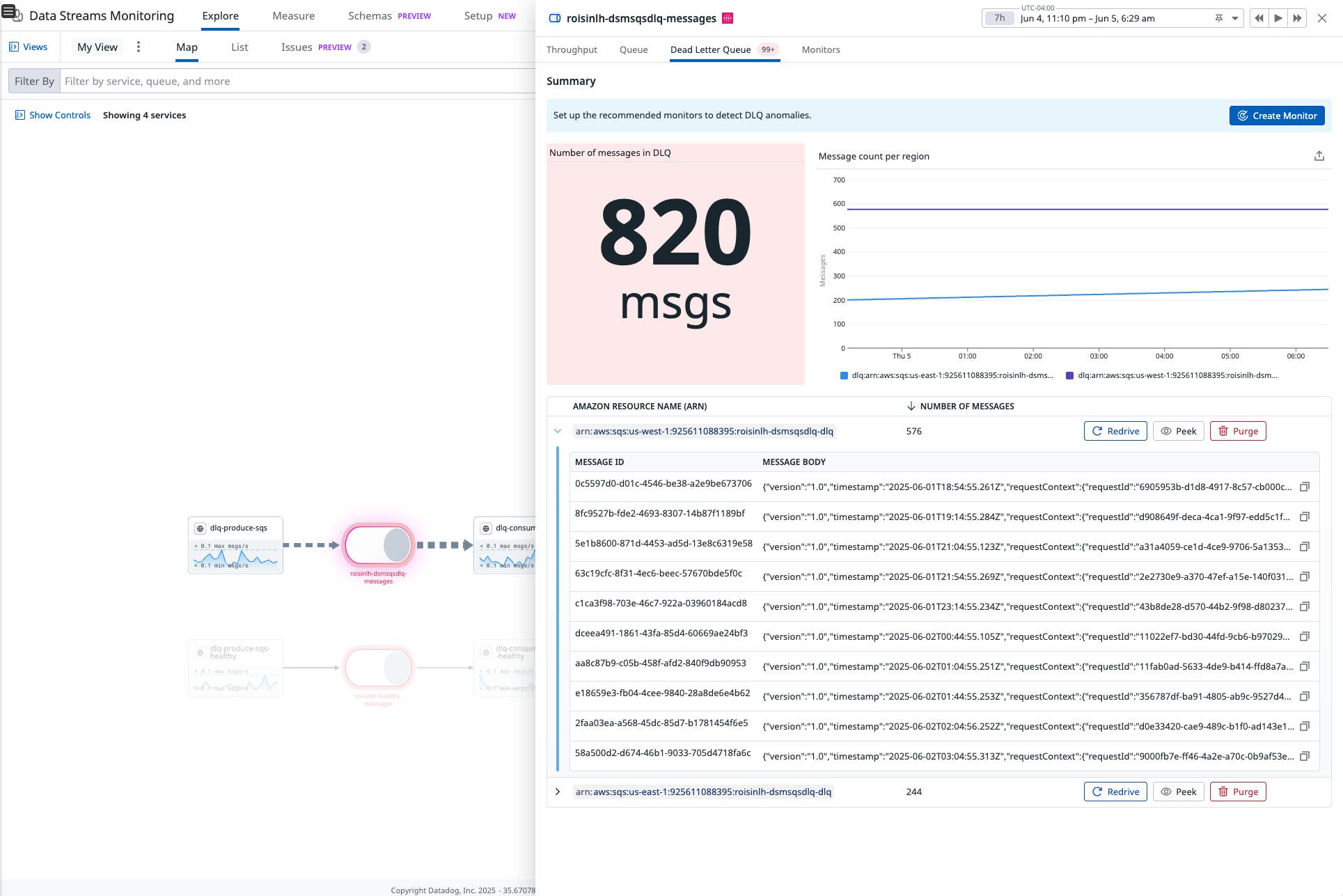1343x896 pixels.
Task: Expand the us-east-1 DLQ ARN row
Action: (557, 792)
